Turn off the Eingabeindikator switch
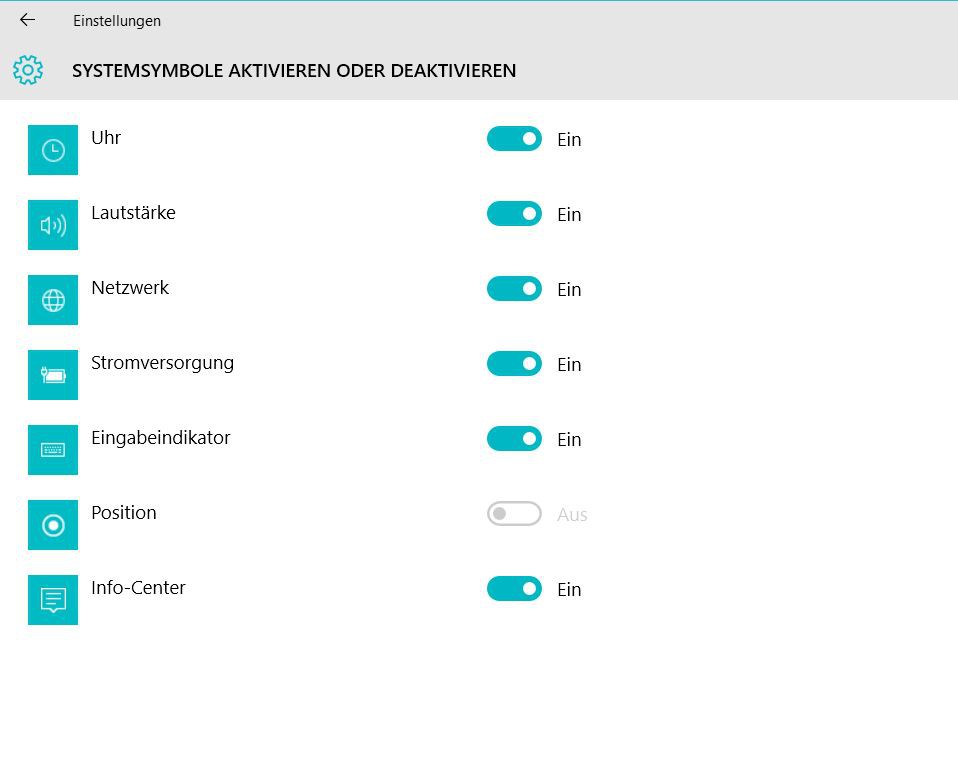This screenshot has width=958, height=784. pyautogui.click(x=514, y=439)
